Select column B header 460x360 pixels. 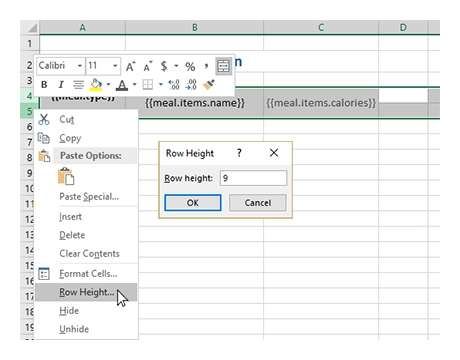pos(195,27)
